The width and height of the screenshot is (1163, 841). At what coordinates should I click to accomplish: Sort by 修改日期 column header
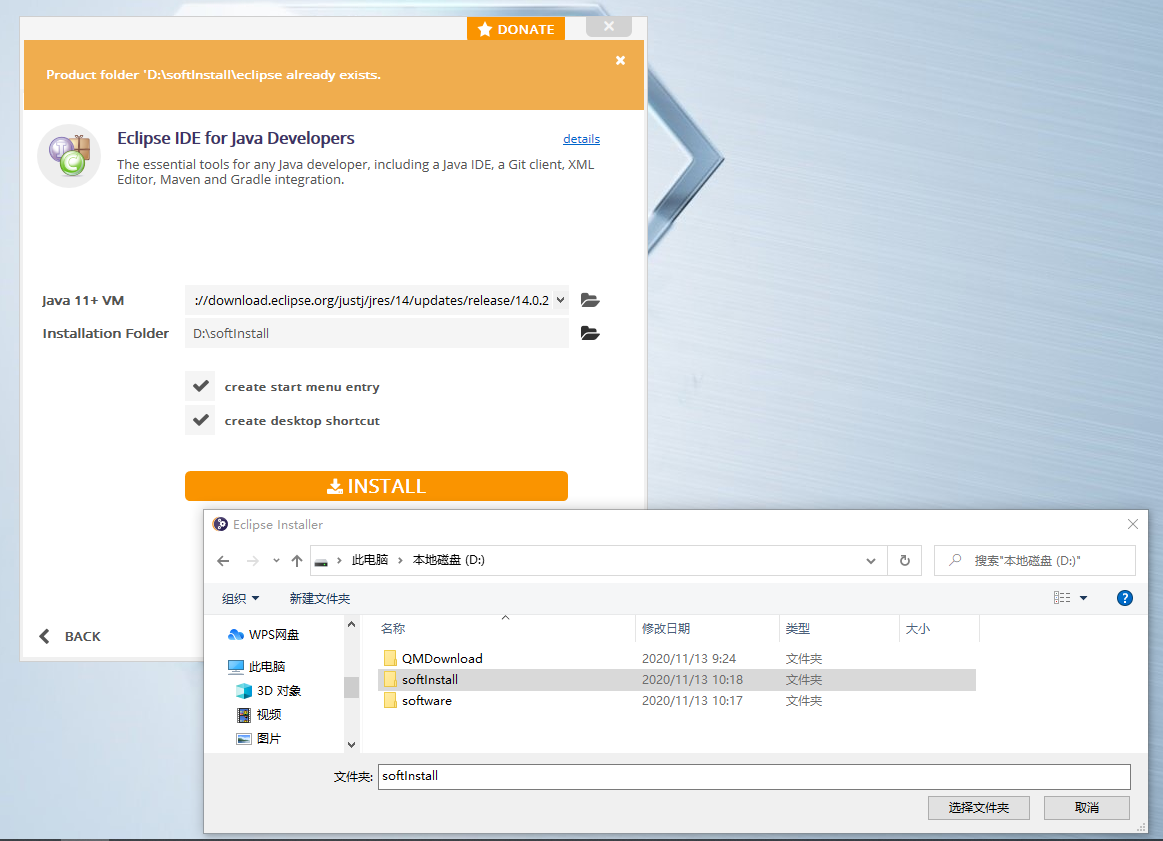click(x=708, y=629)
